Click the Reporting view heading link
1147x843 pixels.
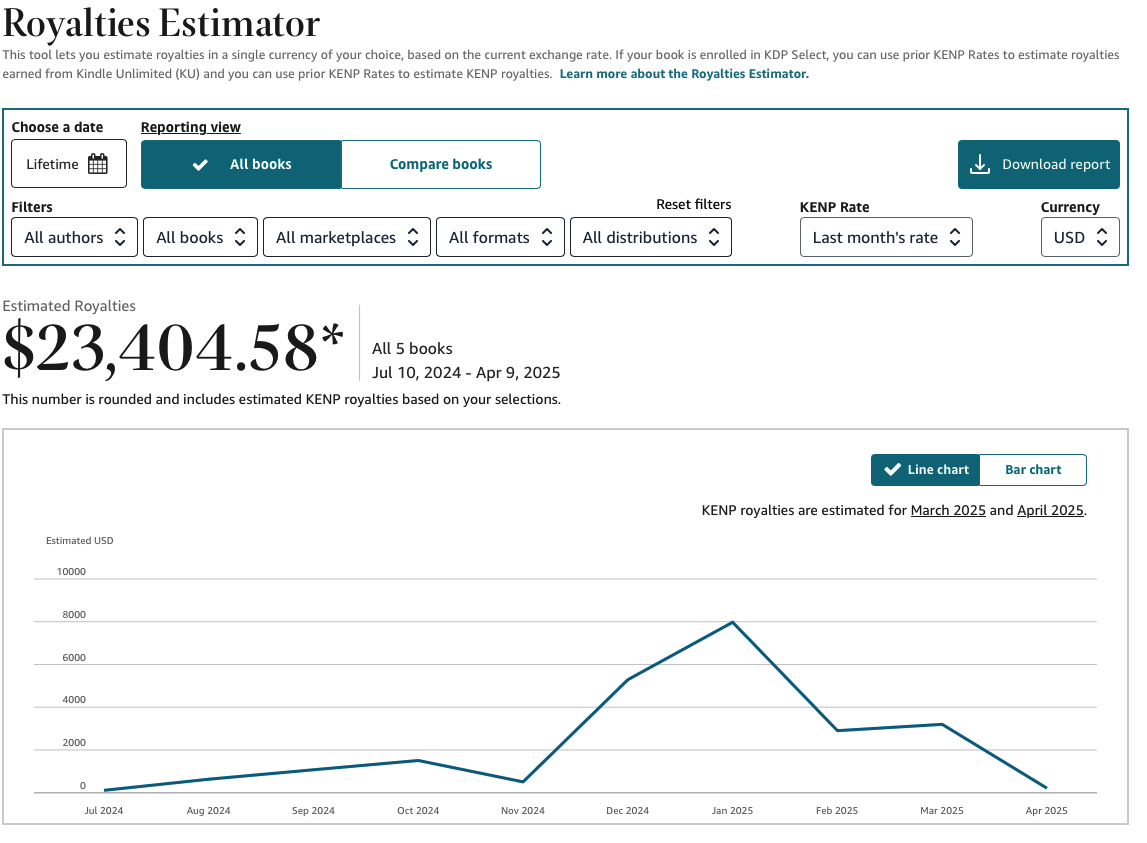[190, 127]
